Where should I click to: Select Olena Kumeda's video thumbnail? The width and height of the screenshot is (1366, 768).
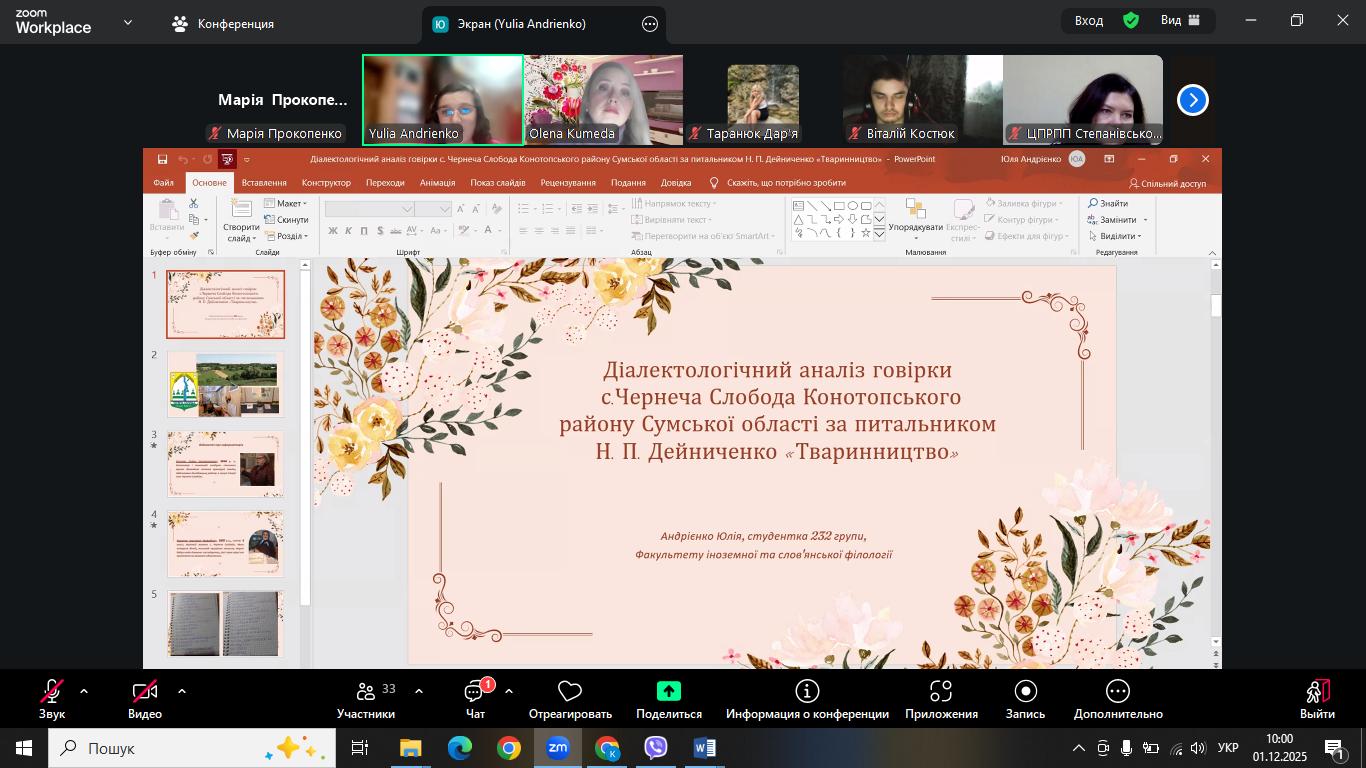coord(604,100)
